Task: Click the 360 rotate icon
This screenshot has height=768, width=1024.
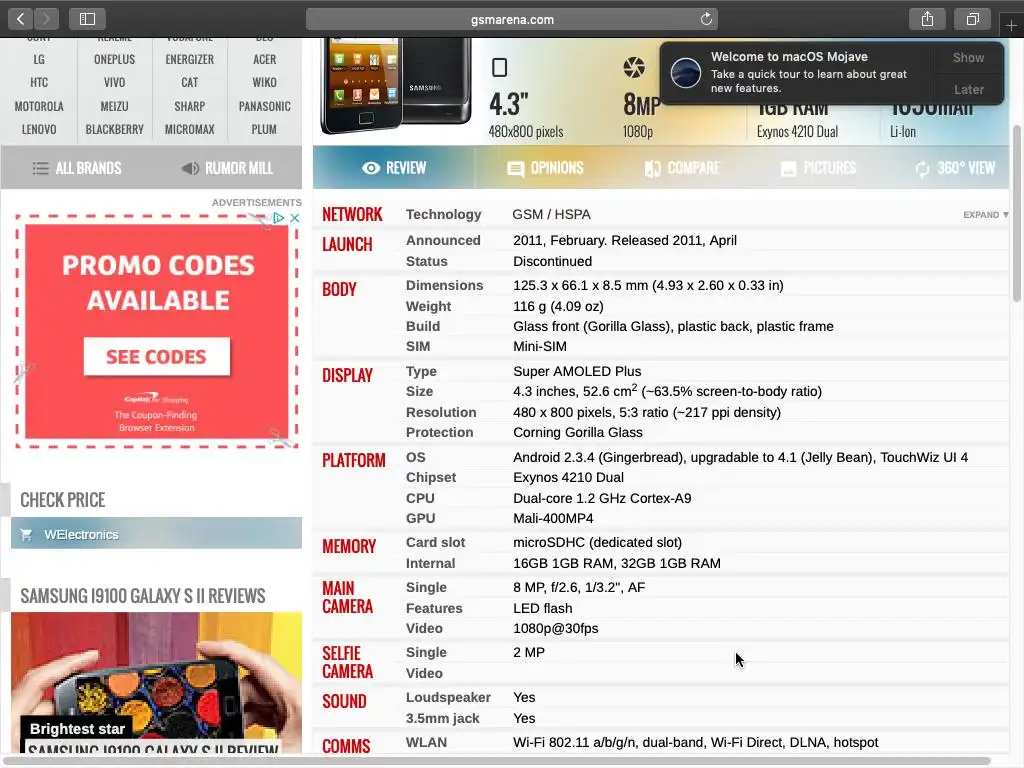Action: click(x=922, y=169)
